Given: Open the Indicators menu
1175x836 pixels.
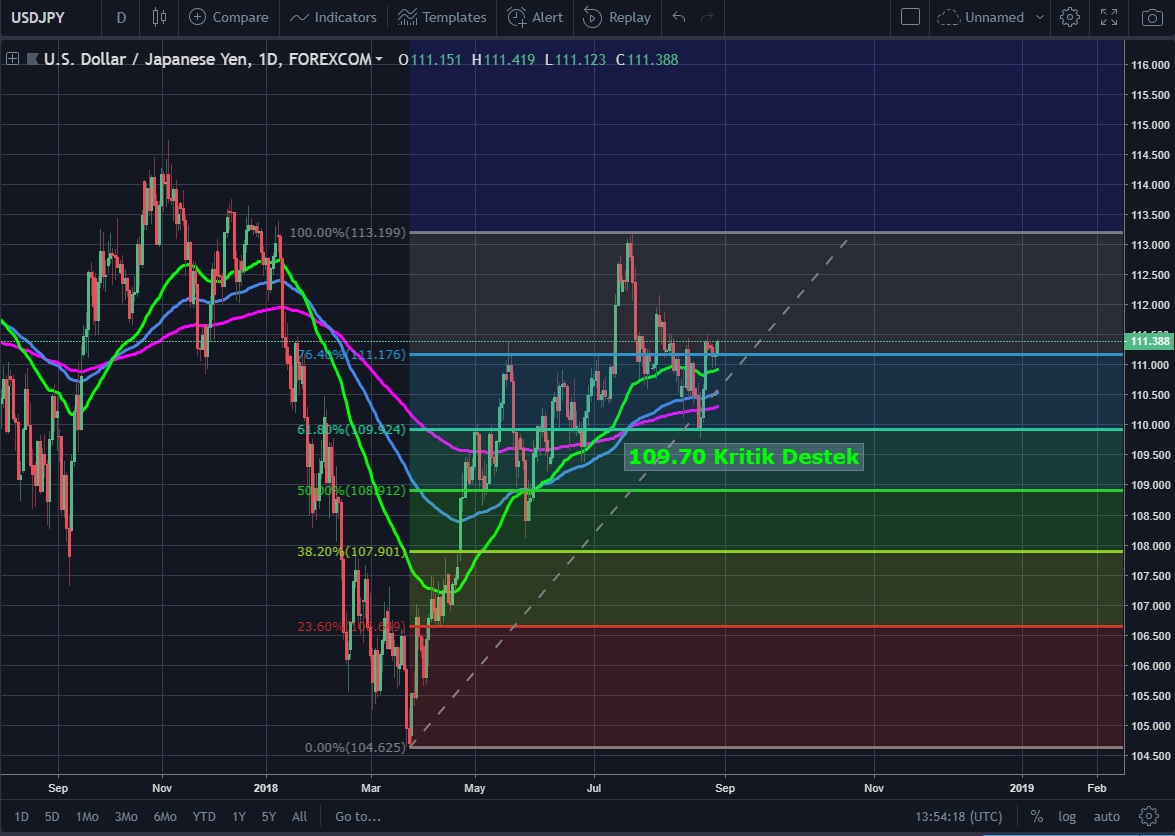Looking at the screenshot, I should (334, 17).
